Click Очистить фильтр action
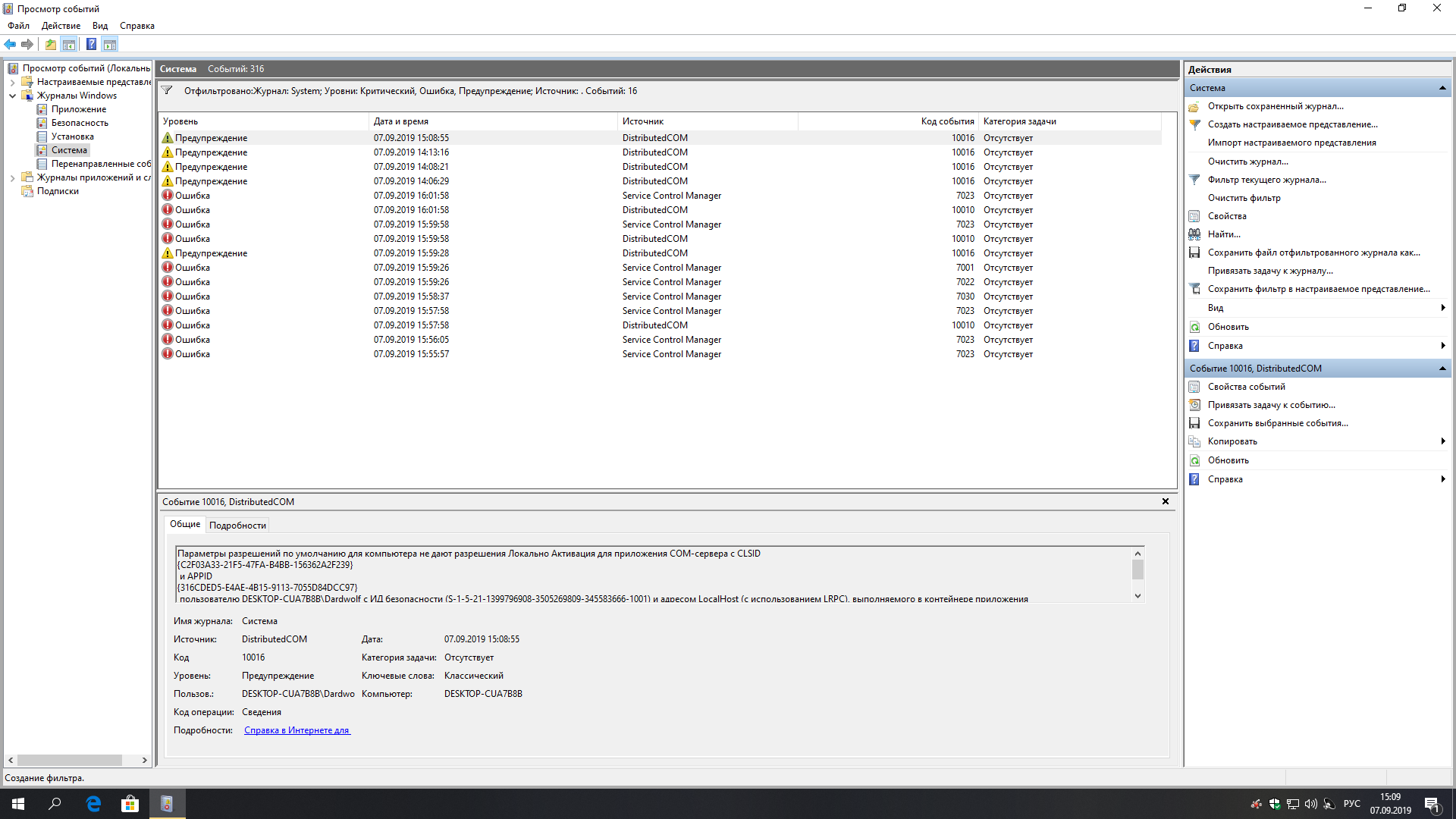The width and height of the screenshot is (1456, 819). pyautogui.click(x=1244, y=198)
